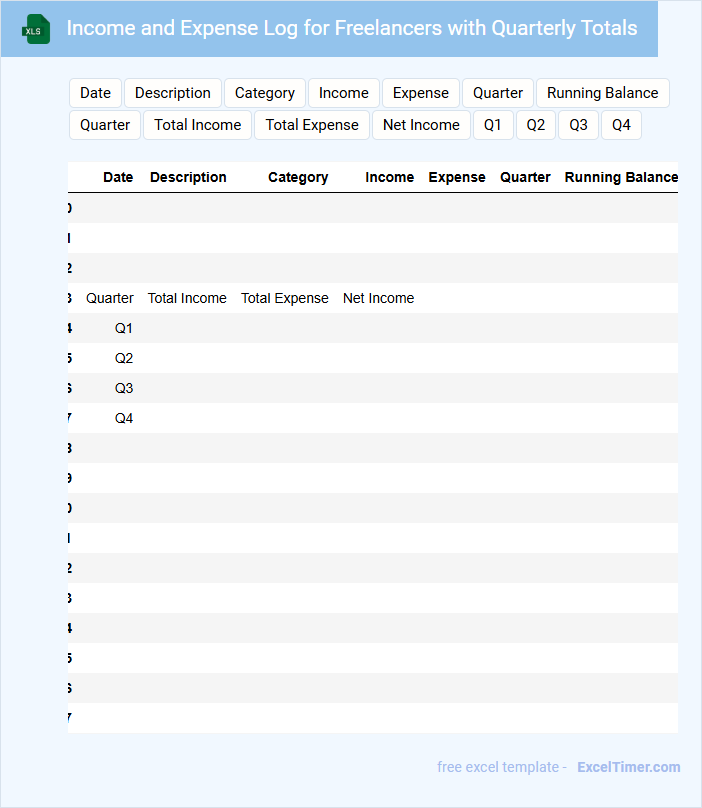Viewport: 702px width, 808px height.
Task: Click the Quarter chip beside Expense
Action: pos(498,93)
